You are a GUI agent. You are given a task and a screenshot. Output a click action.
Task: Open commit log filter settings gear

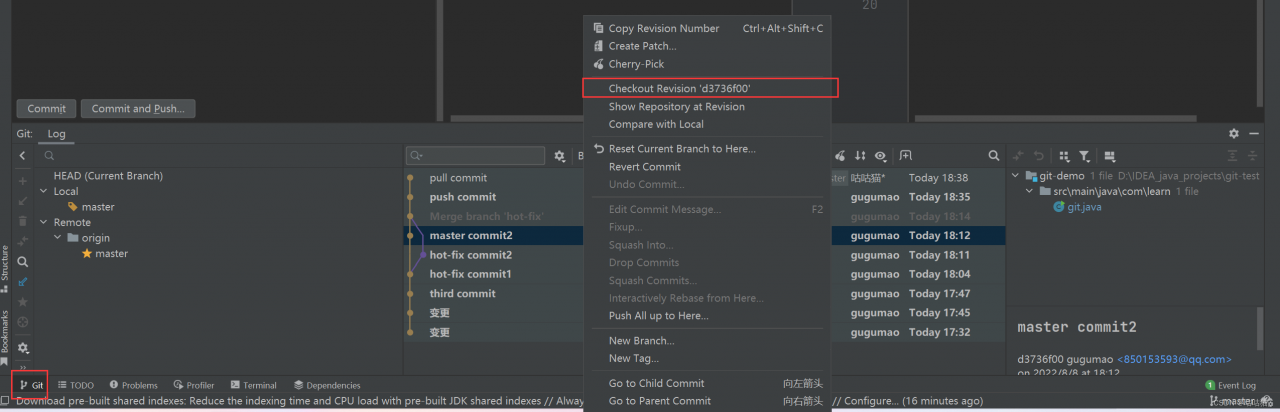tap(560, 156)
